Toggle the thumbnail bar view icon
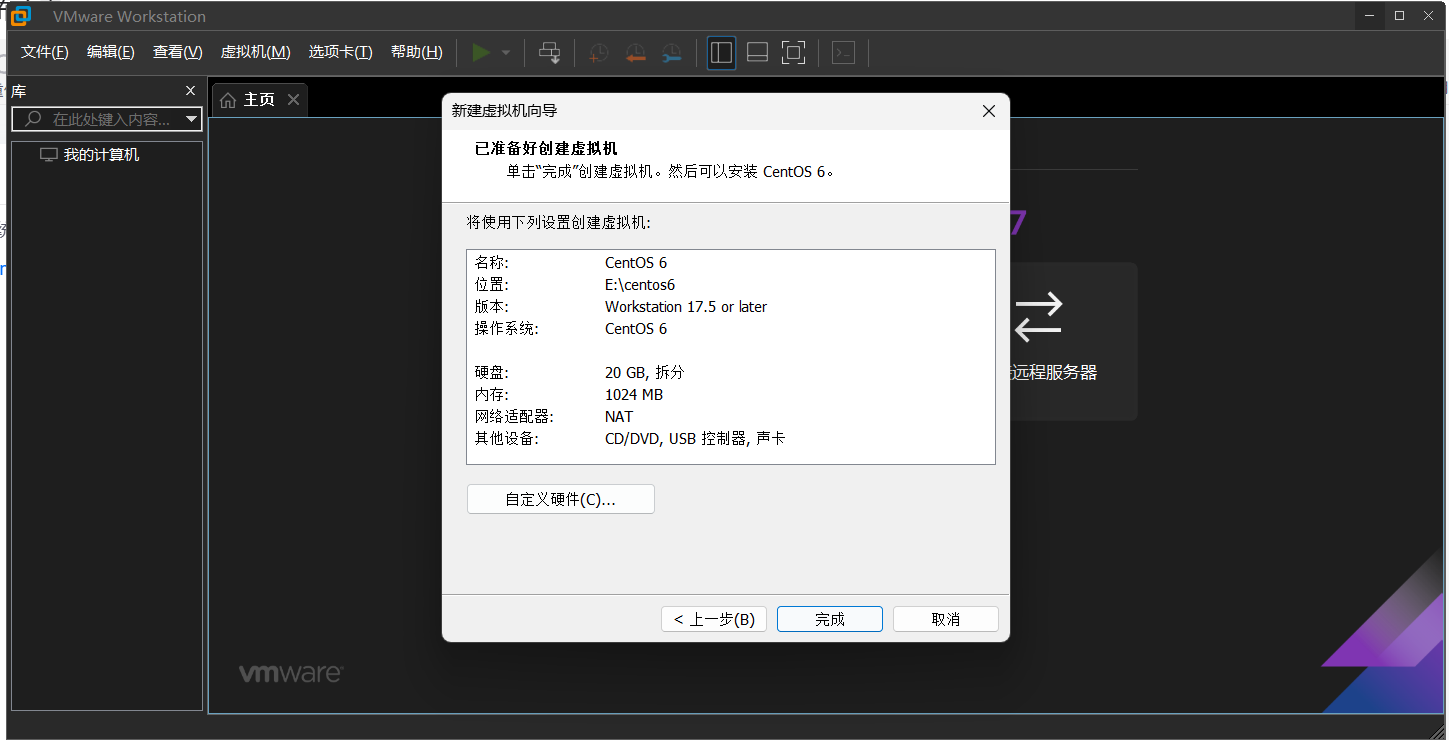The height and width of the screenshot is (740, 1449). pyautogui.click(x=757, y=52)
